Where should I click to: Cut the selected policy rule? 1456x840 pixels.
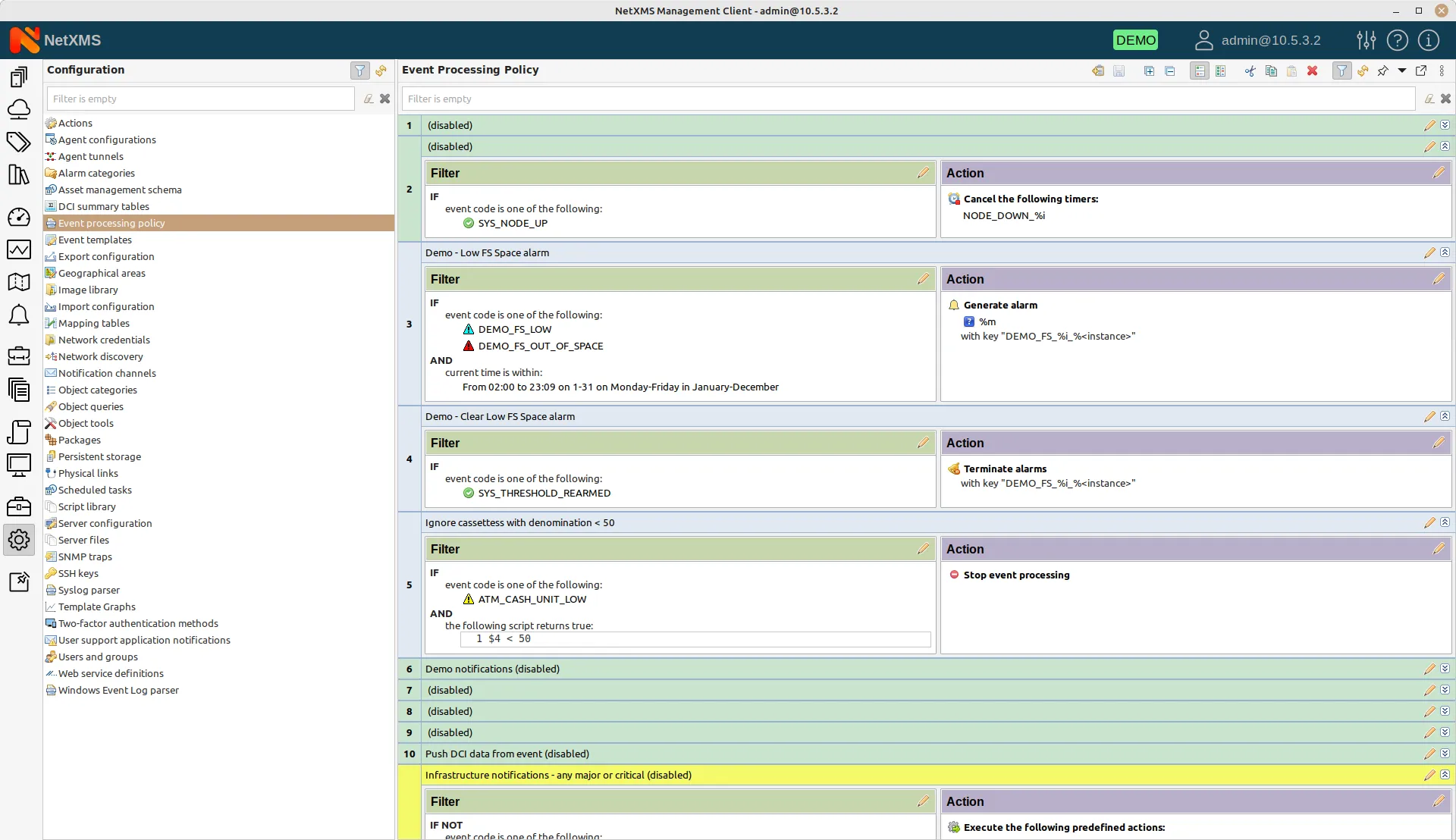[x=1250, y=71]
